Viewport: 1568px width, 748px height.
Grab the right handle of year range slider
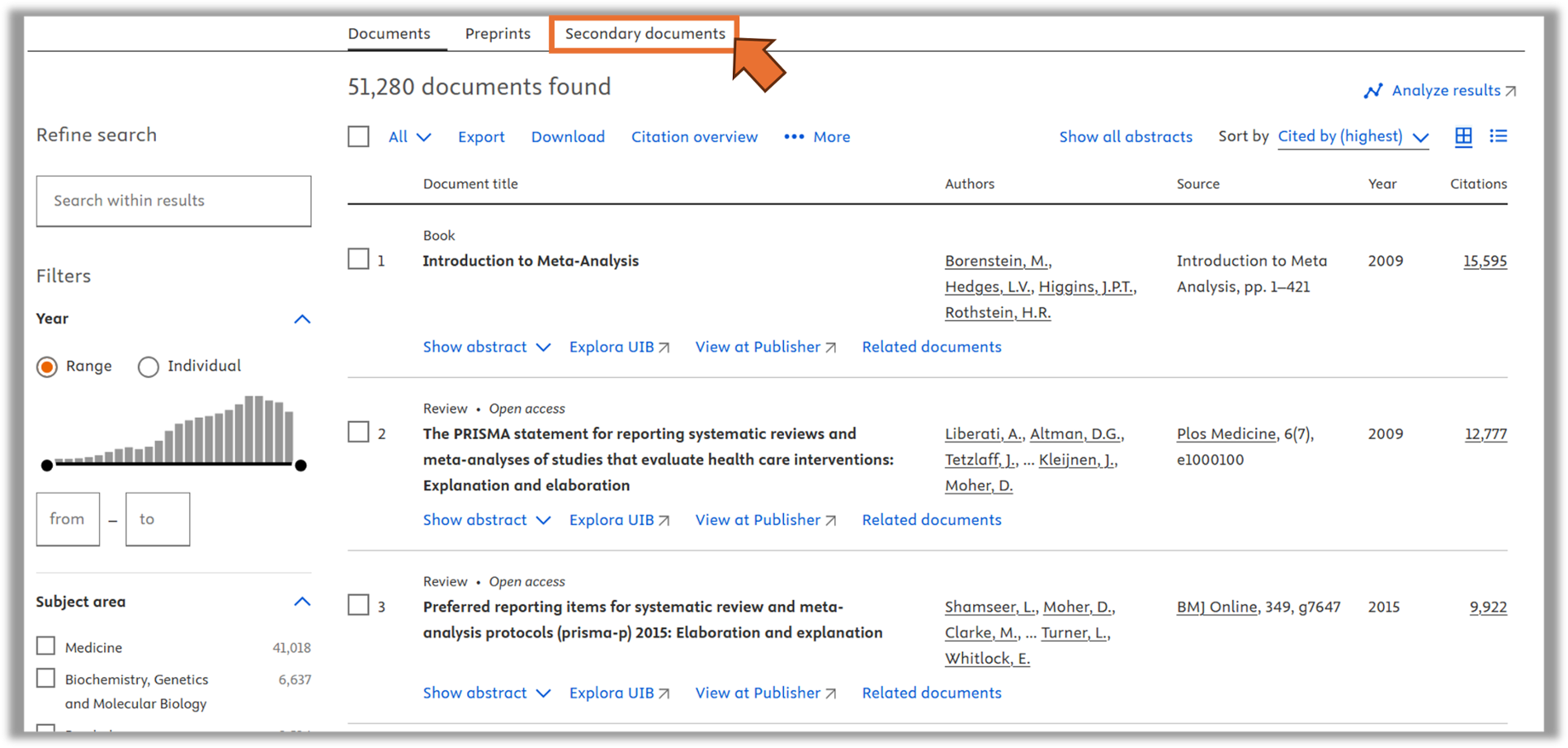pos(301,466)
